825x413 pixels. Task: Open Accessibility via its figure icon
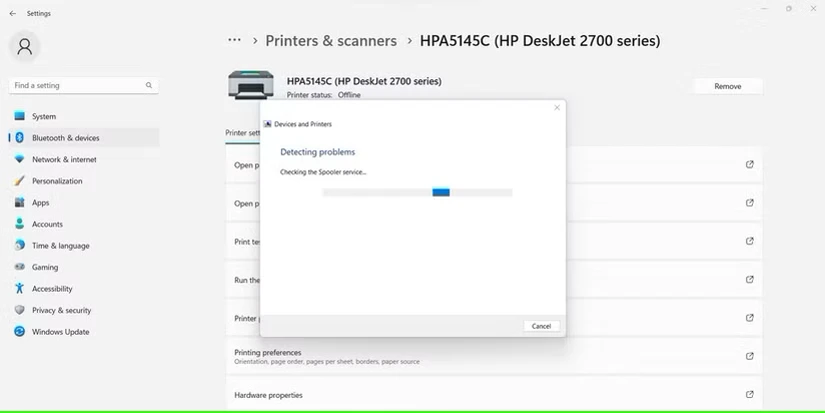pyautogui.click(x=19, y=288)
